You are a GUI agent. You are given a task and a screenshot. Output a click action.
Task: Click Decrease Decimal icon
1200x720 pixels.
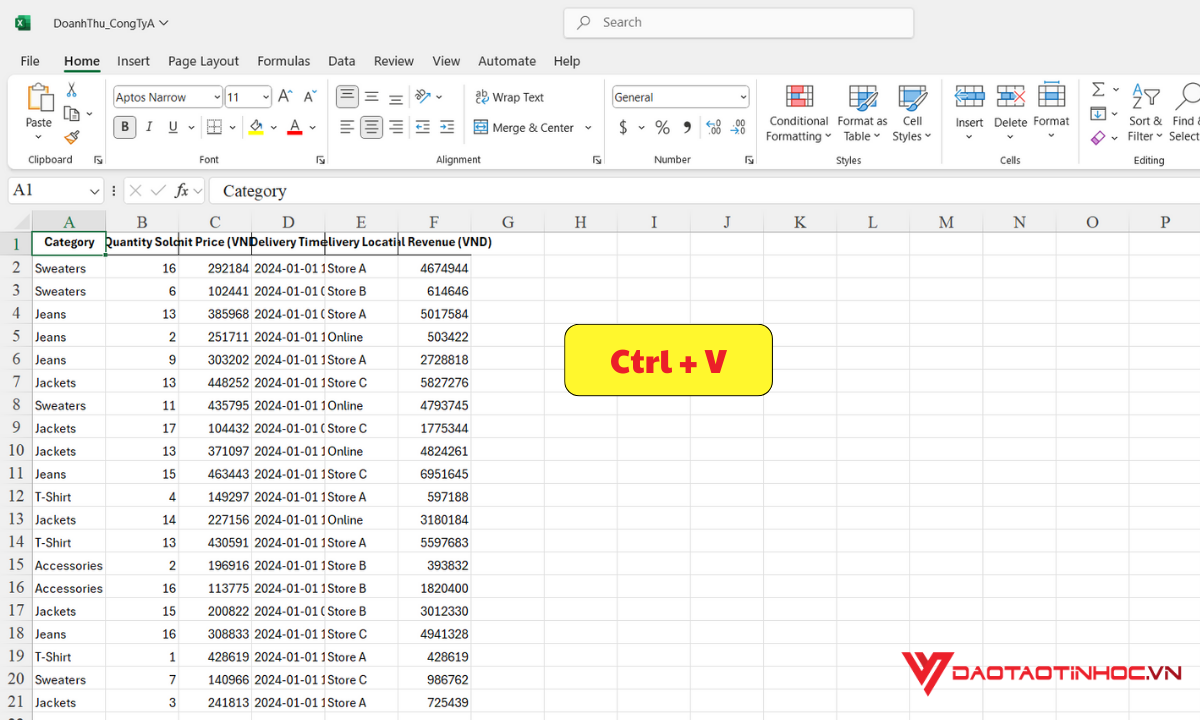pyautogui.click(x=738, y=127)
